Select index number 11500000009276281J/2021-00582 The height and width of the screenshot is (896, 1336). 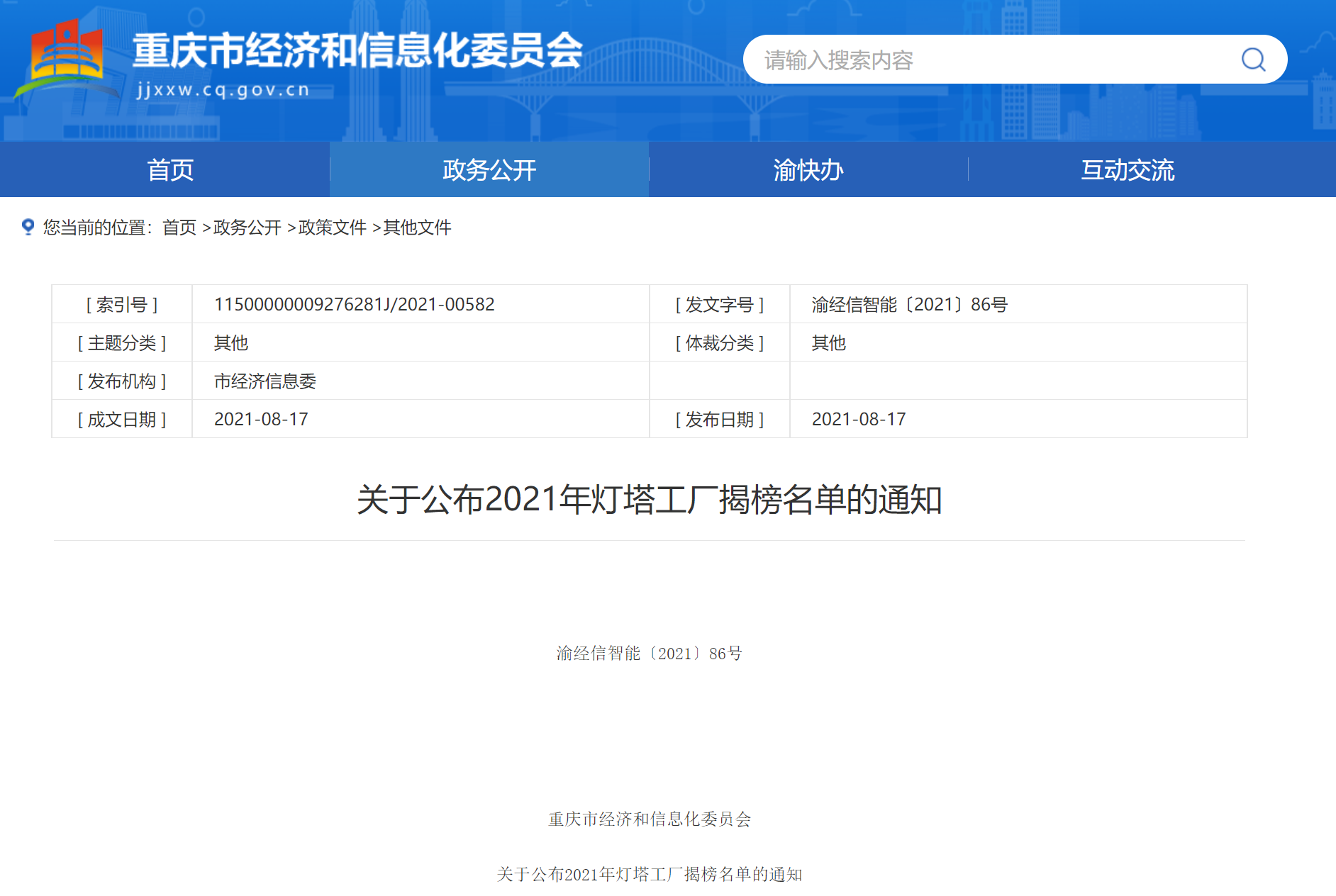point(355,304)
